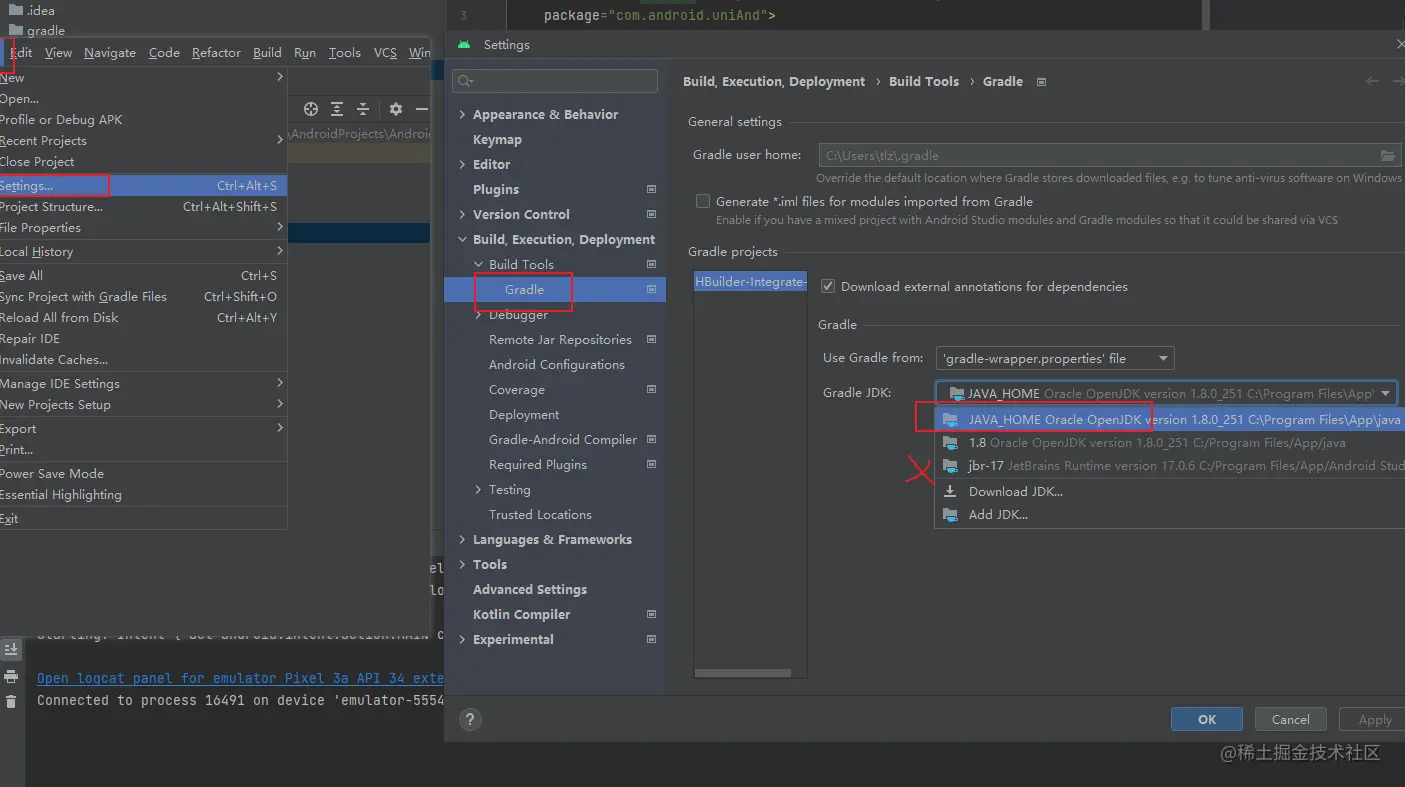The height and width of the screenshot is (787, 1405).
Task: Select jbr-17 JetBrains Runtime option
Action: [x=1169, y=466]
